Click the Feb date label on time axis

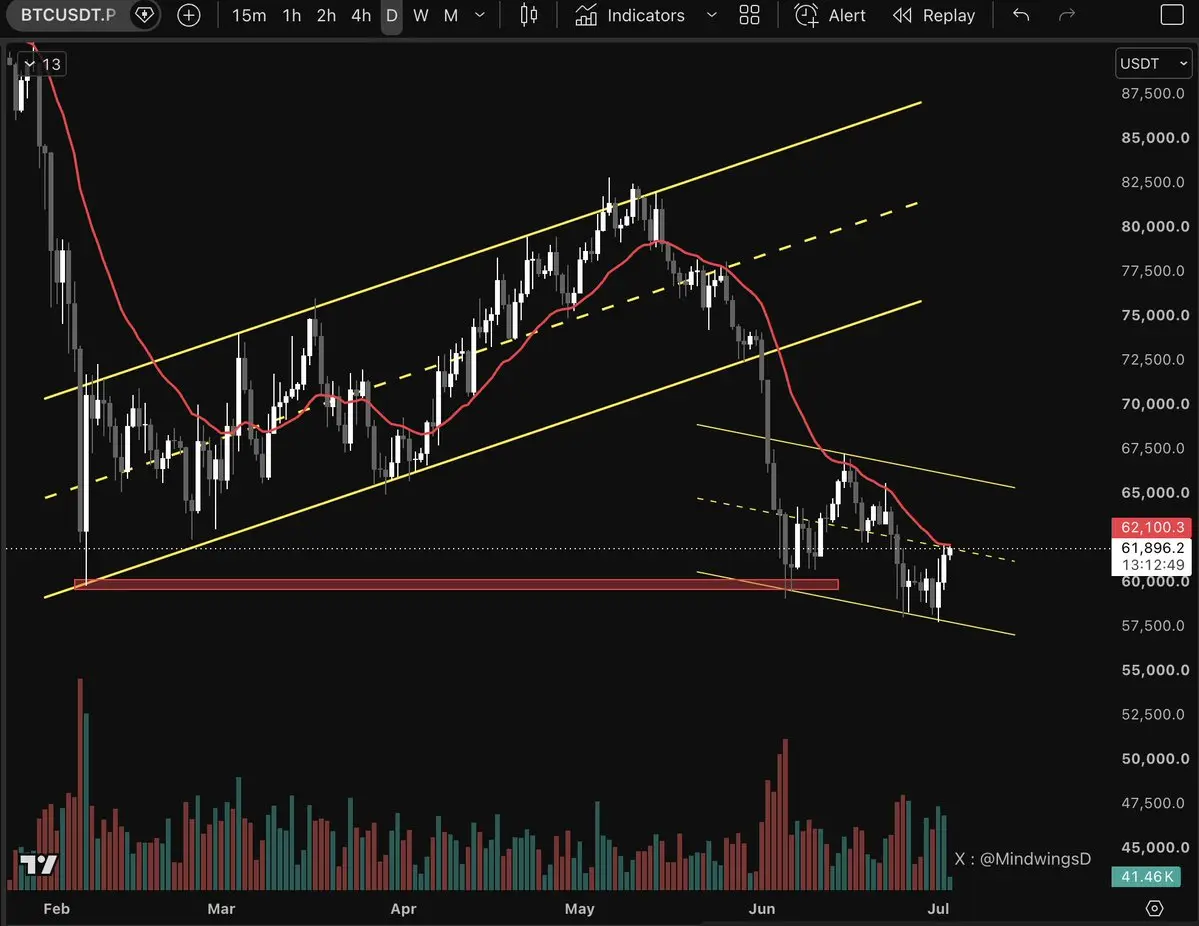pos(57,908)
